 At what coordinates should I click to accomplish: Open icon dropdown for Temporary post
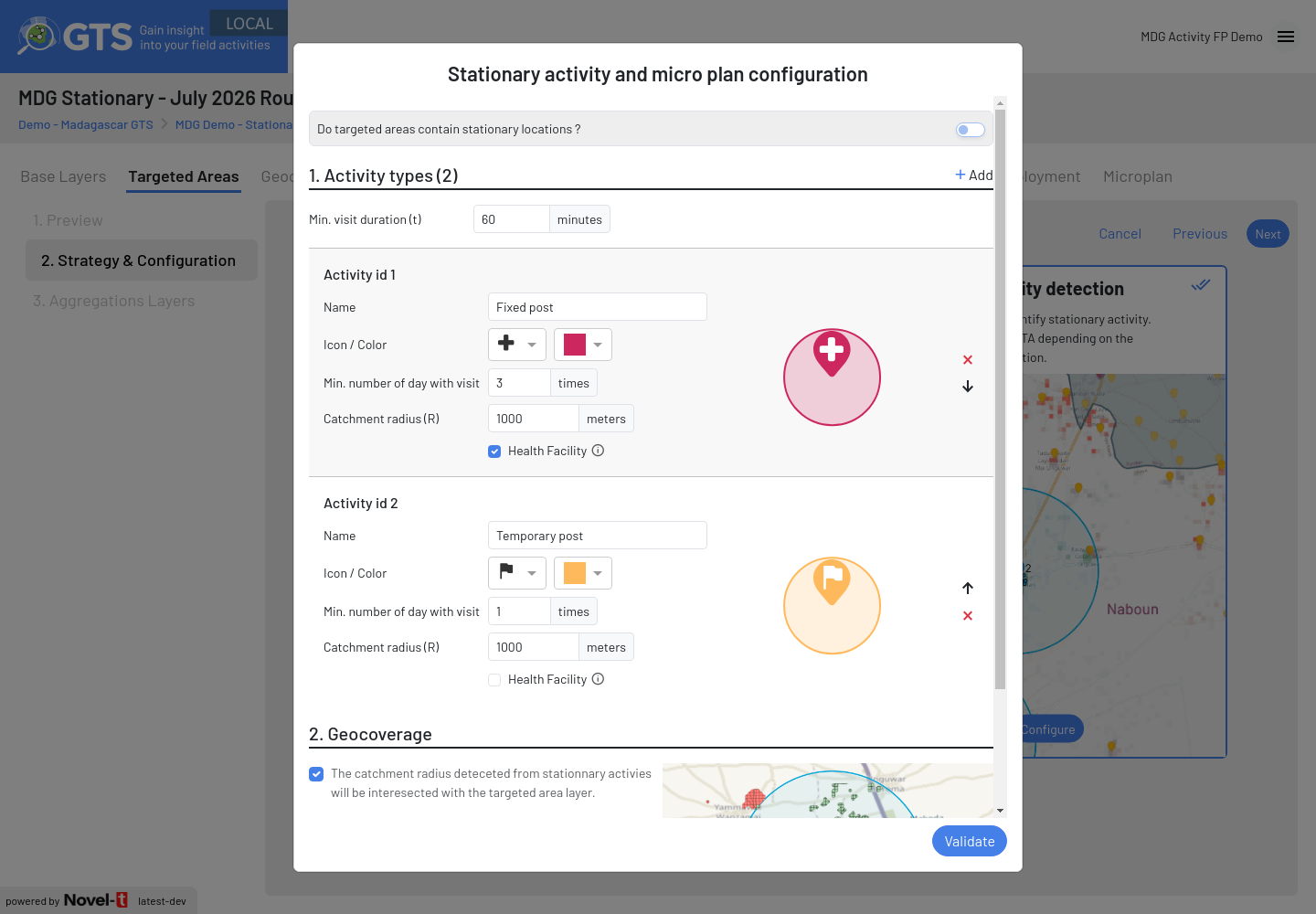tap(517, 573)
